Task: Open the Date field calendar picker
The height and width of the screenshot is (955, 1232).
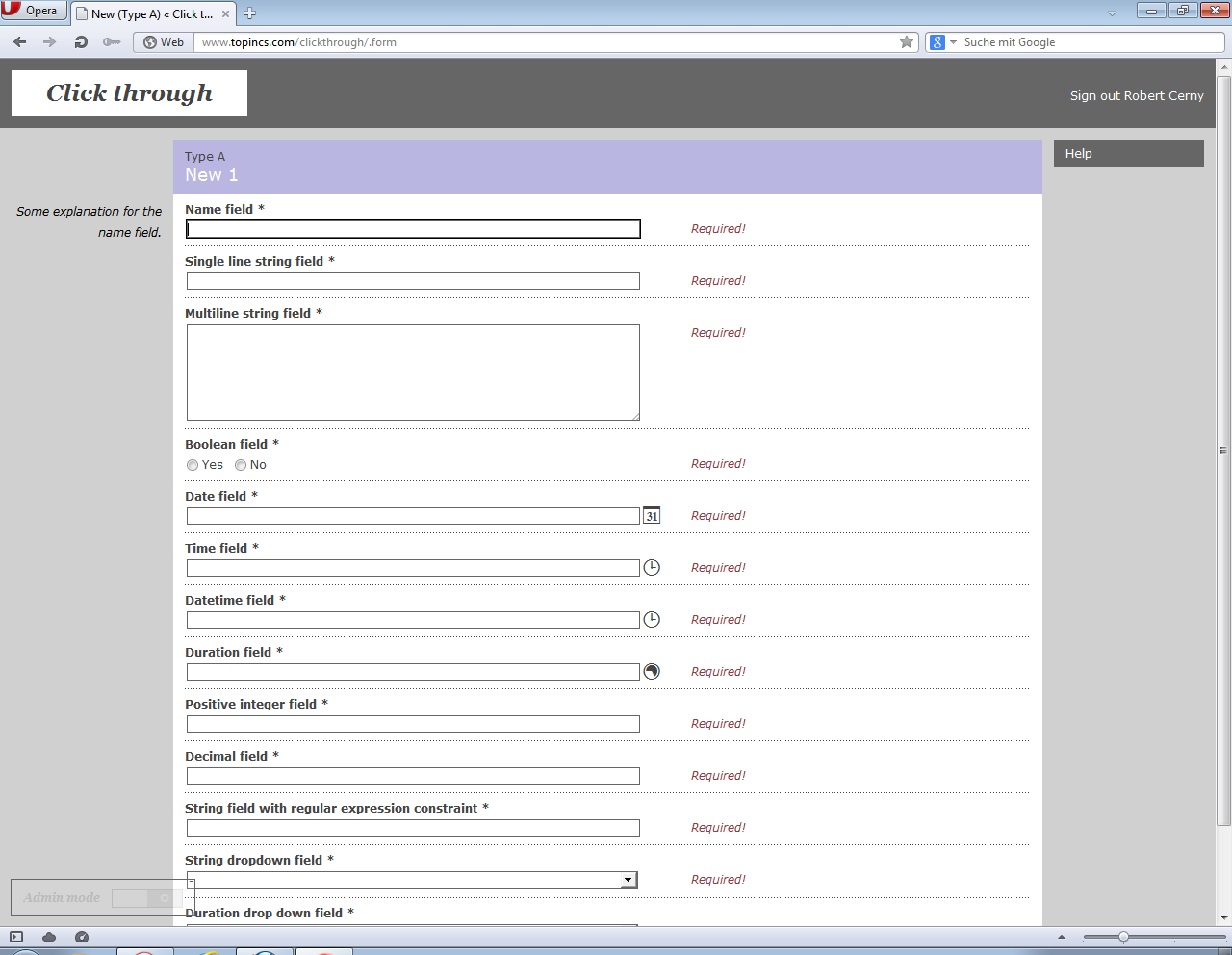Action: coord(652,516)
